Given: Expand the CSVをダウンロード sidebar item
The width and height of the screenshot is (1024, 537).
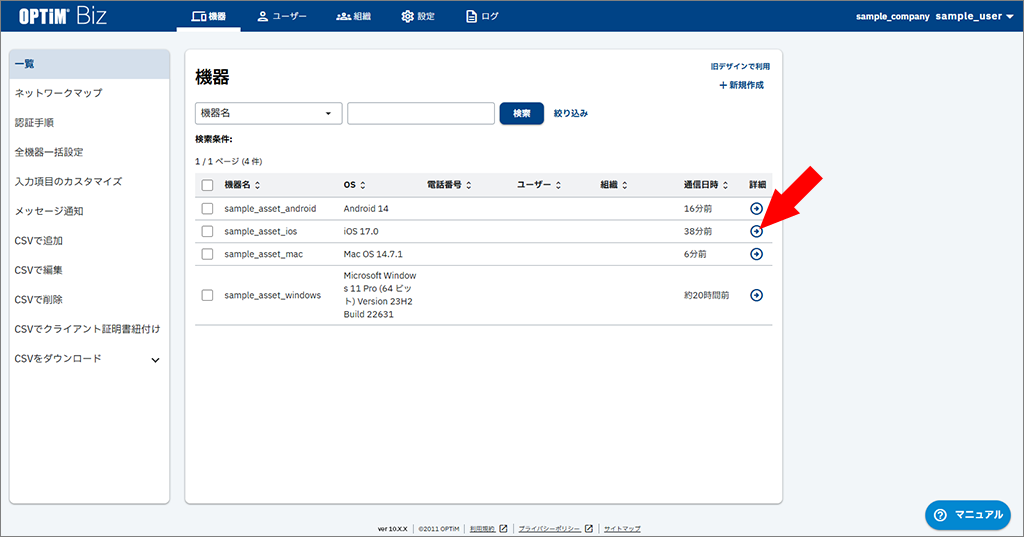Looking at the screenshot, I should click(x=155, y=359).
